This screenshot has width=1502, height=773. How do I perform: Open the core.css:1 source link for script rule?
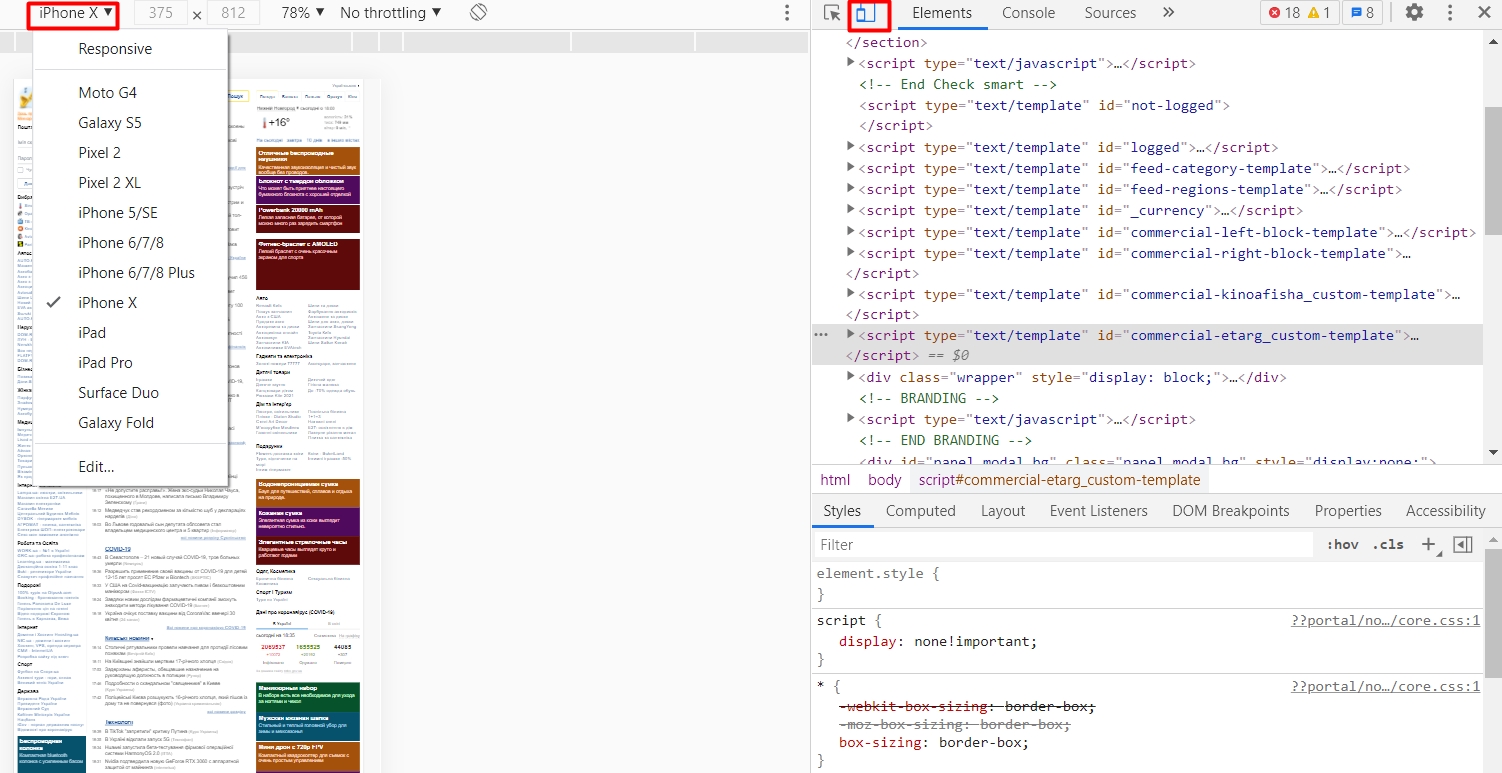point(1385,620)
